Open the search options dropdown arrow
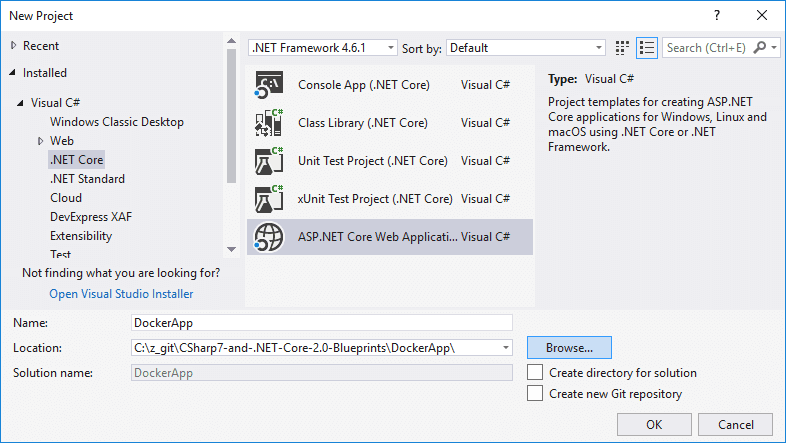786x443 pixels. point(774,48)
